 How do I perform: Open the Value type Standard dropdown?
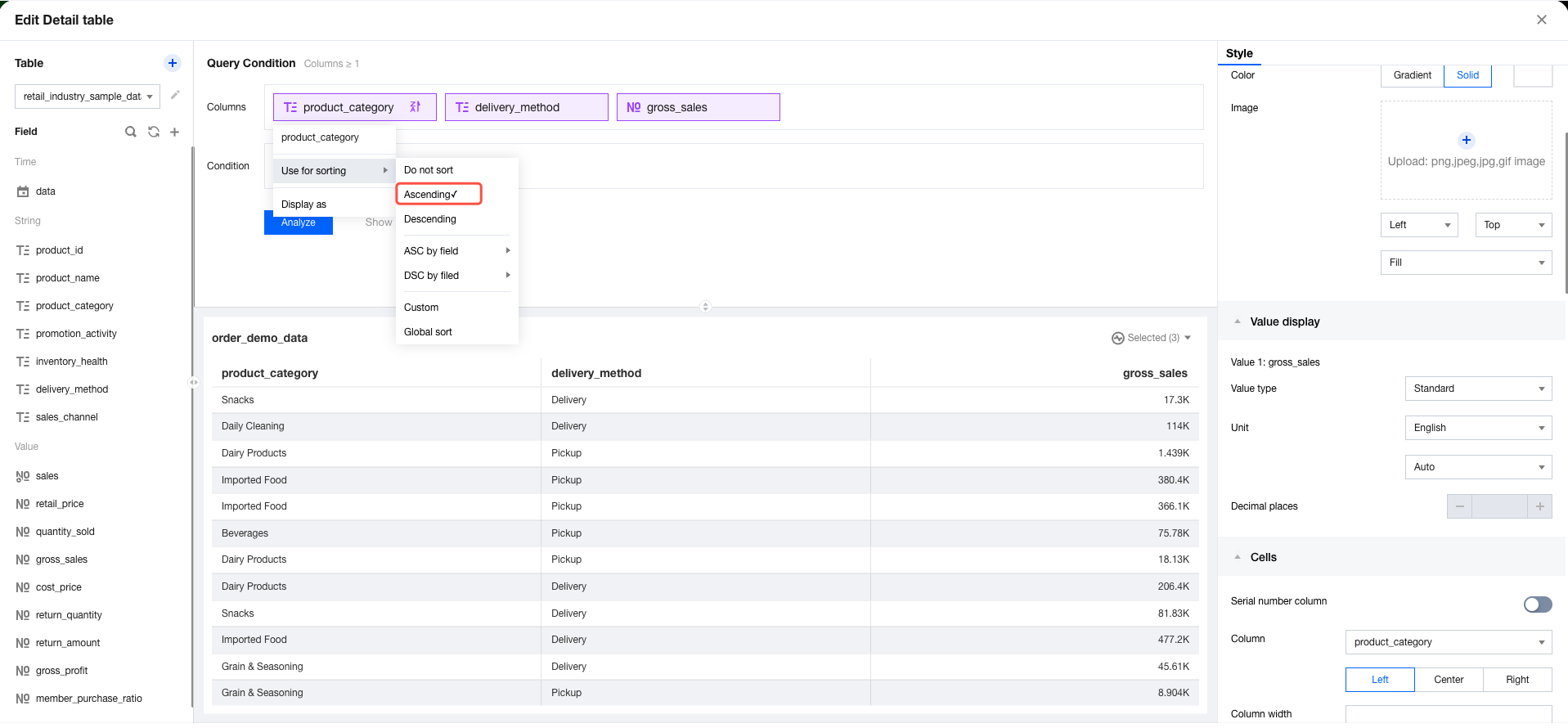pos(1477,389)
